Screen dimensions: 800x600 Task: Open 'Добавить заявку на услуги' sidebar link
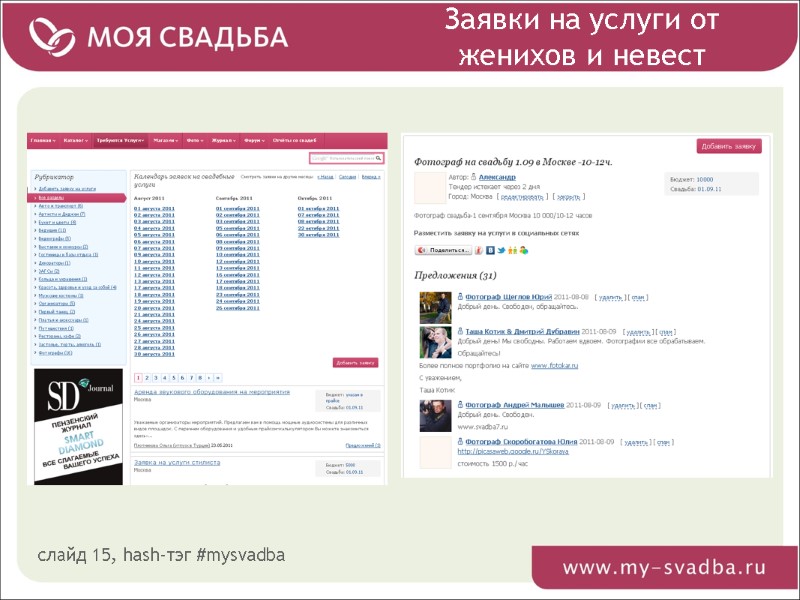click(x=67, y=189)
